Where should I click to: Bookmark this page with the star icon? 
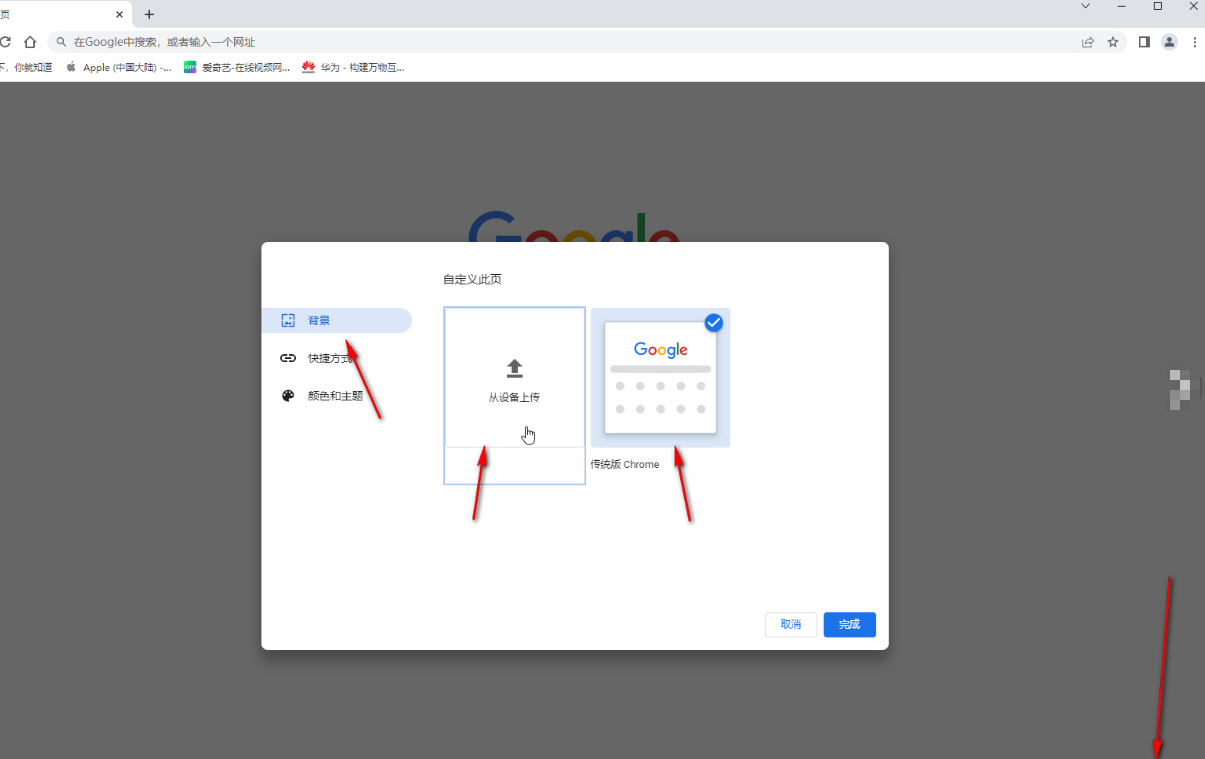pos(1113,42)
